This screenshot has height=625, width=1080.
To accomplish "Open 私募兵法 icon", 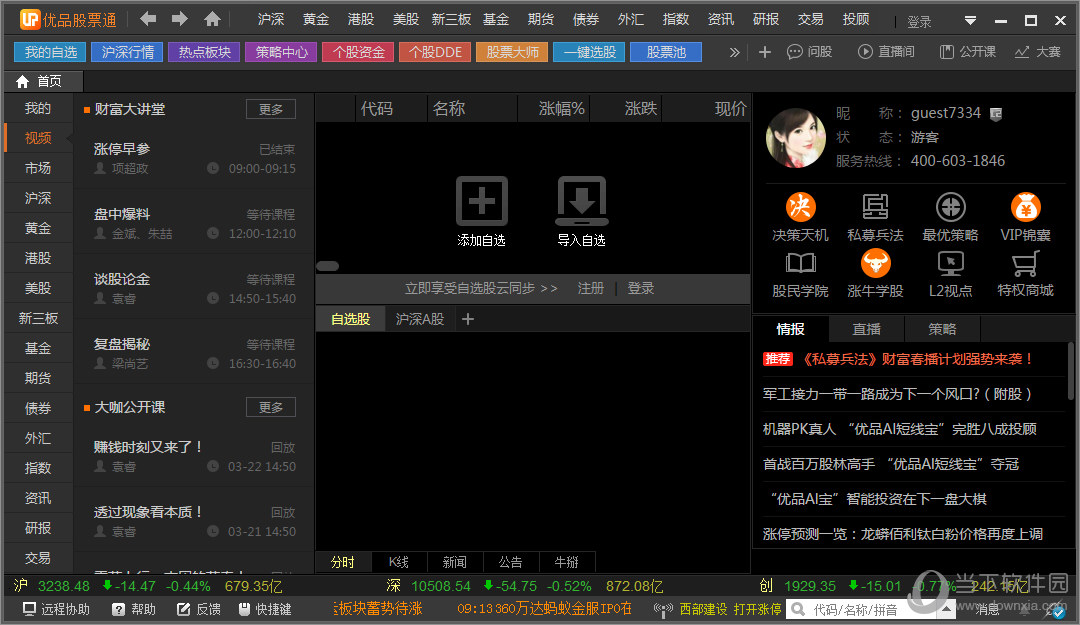I will pos(875,207).
